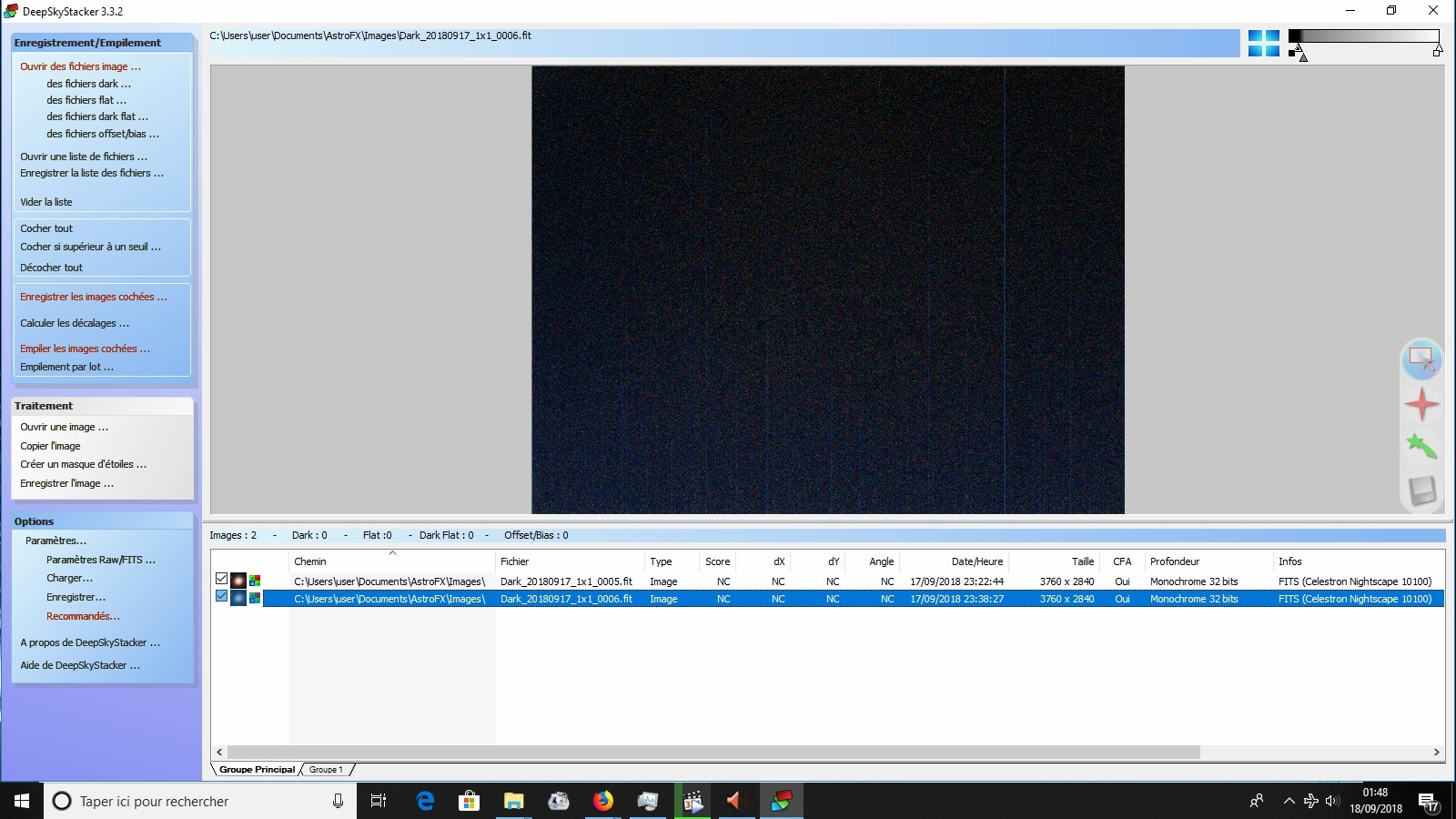This screenshot has height=819, width=1456.
Task: Click the horizontal scrollbar right arrow
Action: point(1436,752)
